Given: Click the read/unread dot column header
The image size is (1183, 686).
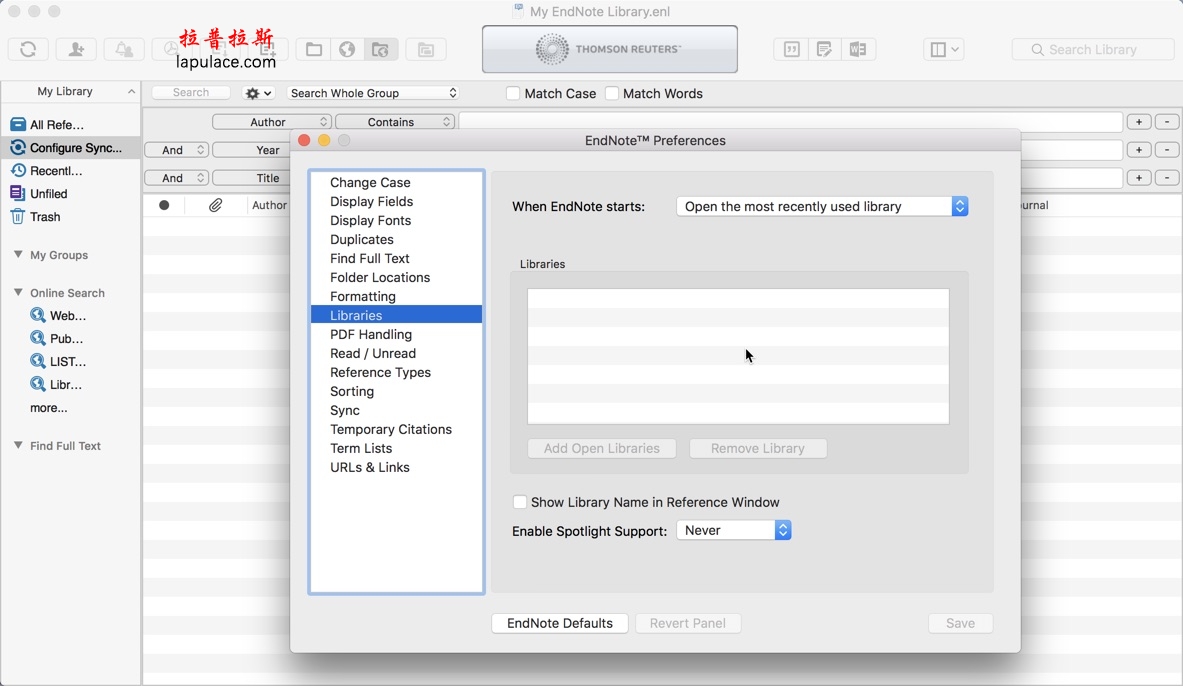Looking at the screenshot, I should click(x=164, y=205).
